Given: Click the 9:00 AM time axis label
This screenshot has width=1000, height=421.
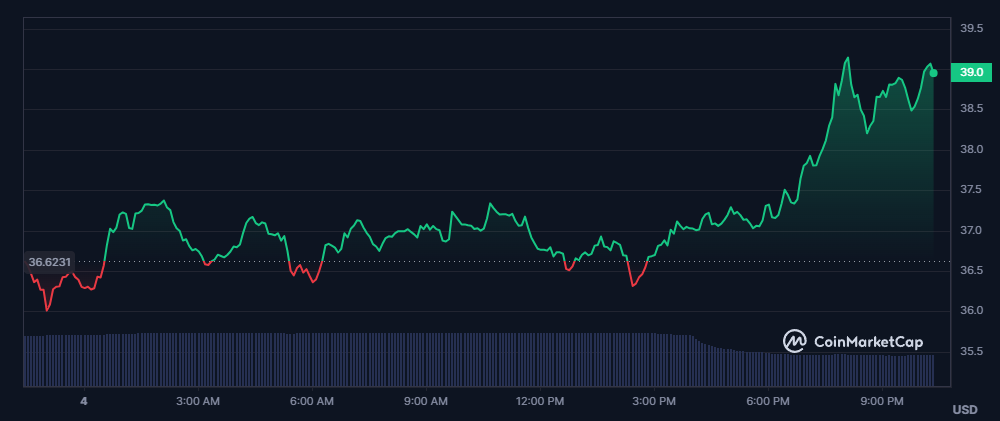Looking at the screenshot, I should tap(425, 401).
